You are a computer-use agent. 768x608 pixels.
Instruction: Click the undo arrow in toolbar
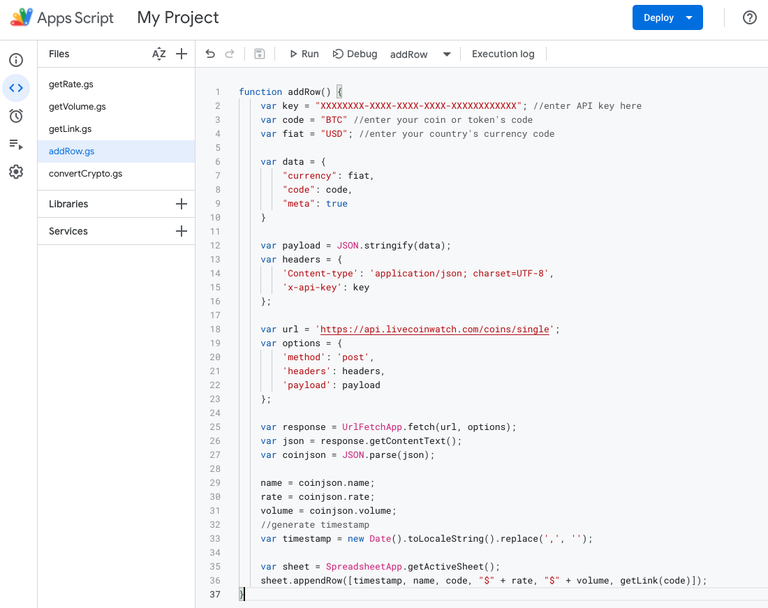point(210,54)
